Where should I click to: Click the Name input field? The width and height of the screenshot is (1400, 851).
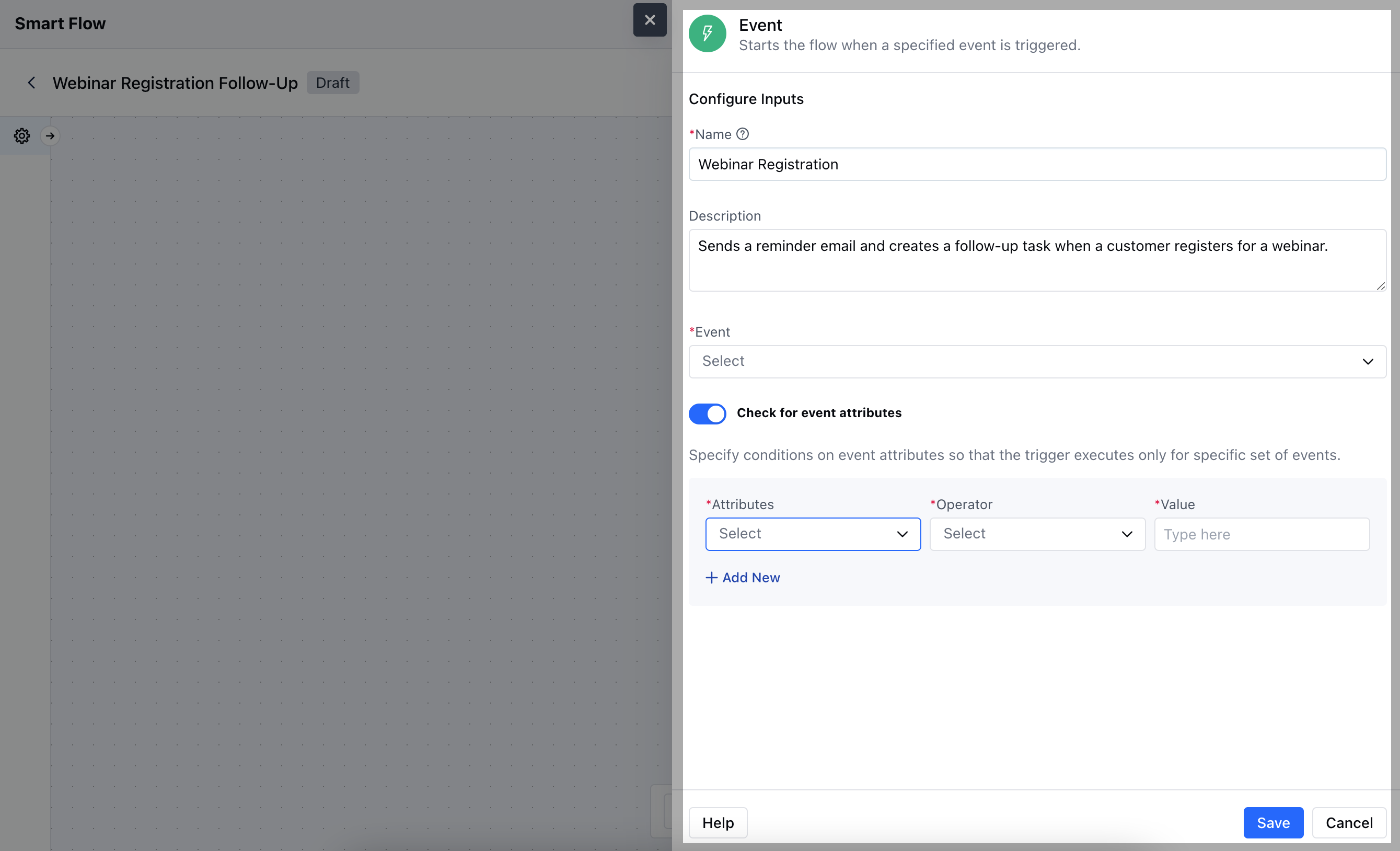tap(1037, 164)
